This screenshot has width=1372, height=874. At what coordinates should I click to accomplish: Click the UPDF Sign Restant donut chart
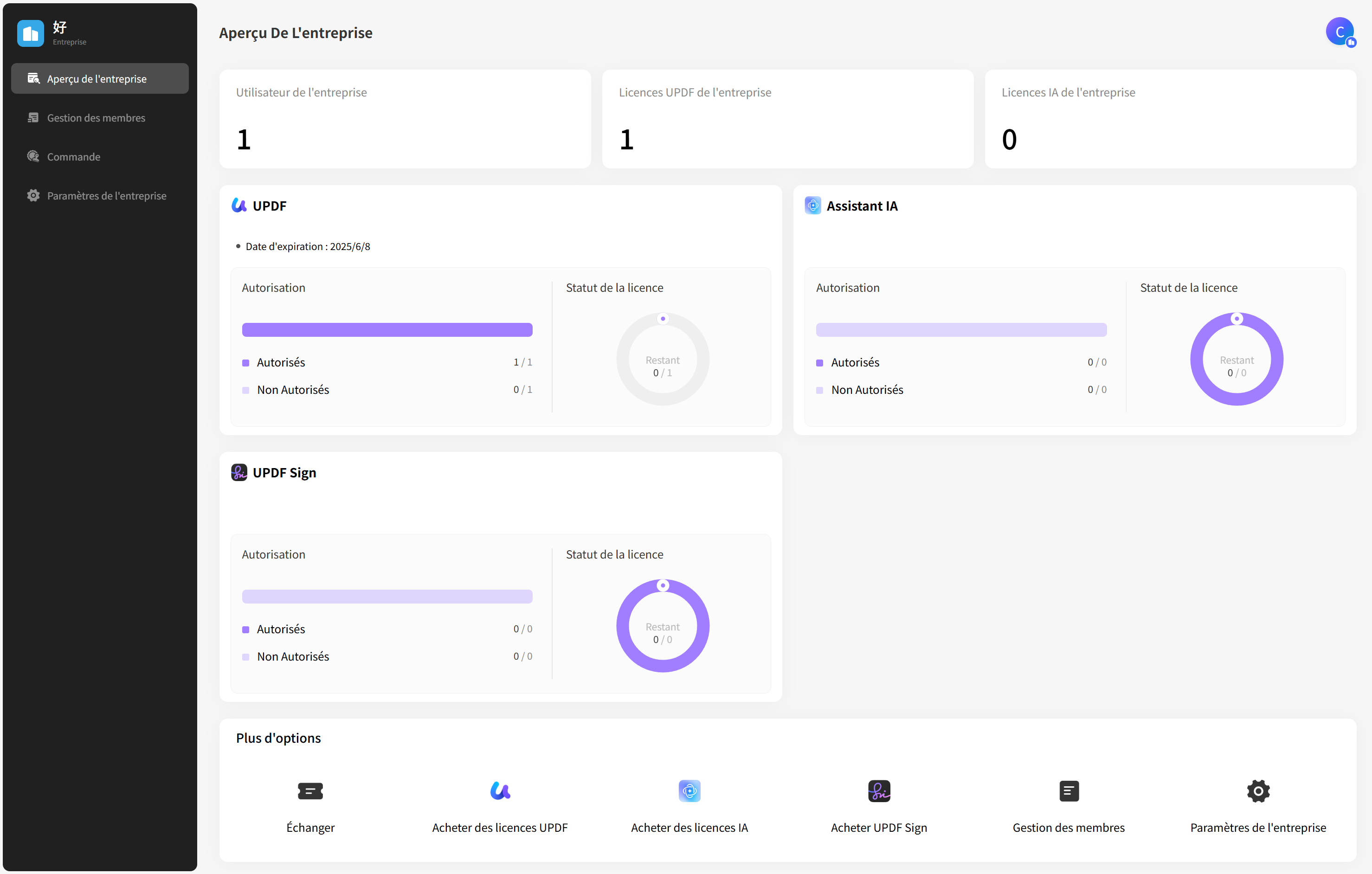(663, 626)
